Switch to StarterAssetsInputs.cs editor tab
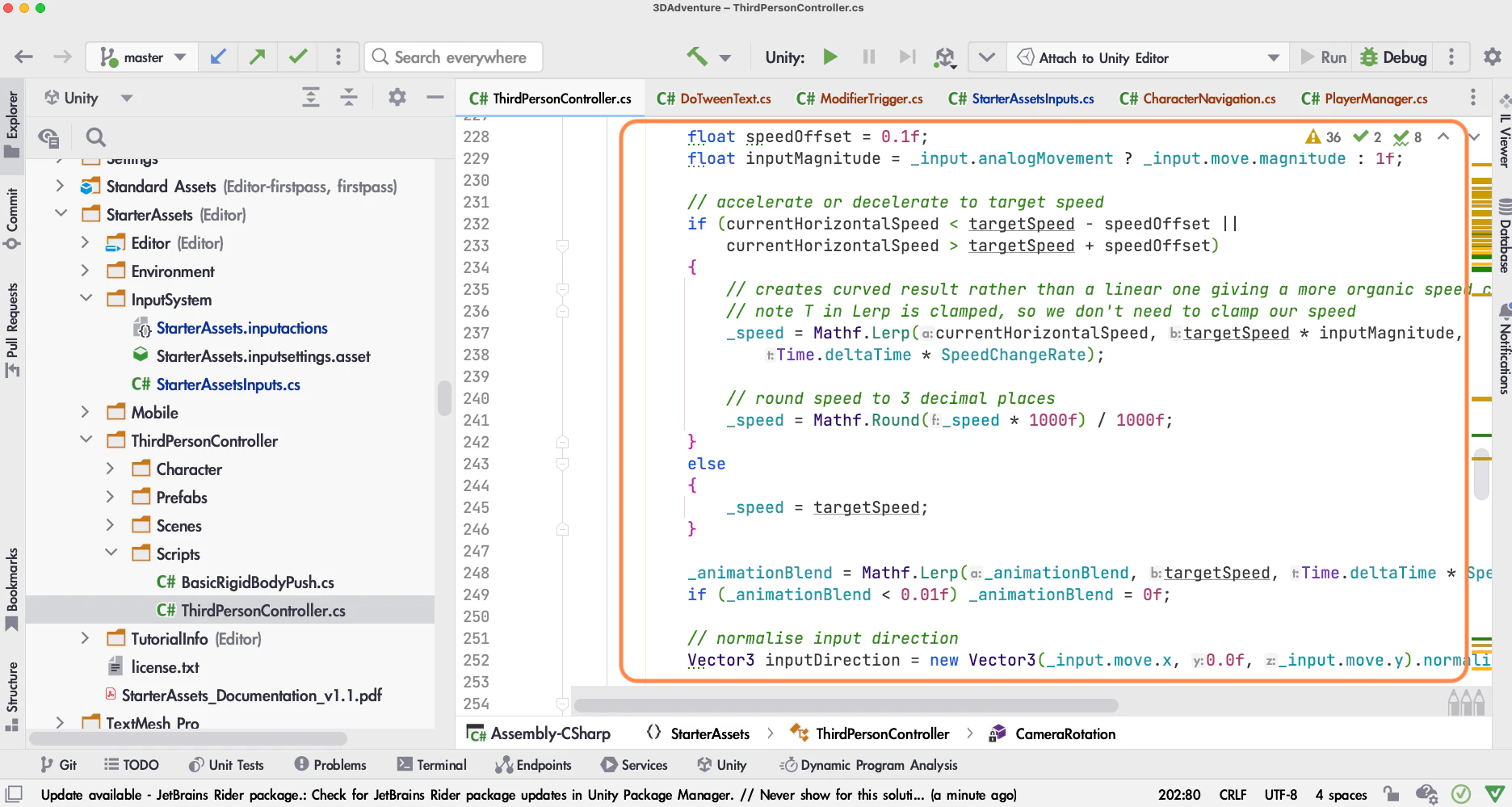The height and width of the screenshot is (807, 1512). click(1022, 99)
